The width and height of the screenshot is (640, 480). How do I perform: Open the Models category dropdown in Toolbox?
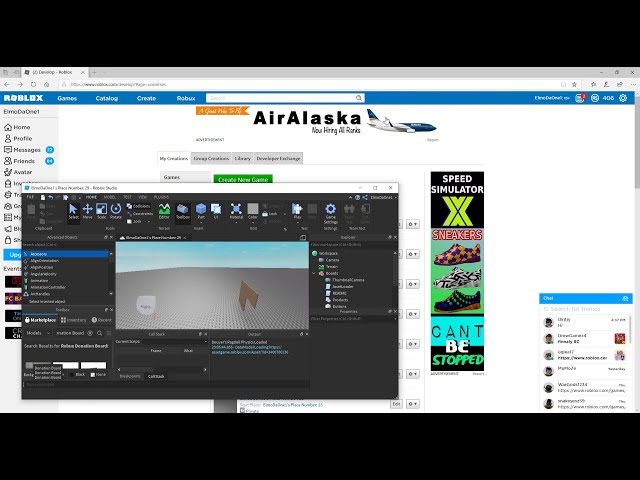pos(38,333)
